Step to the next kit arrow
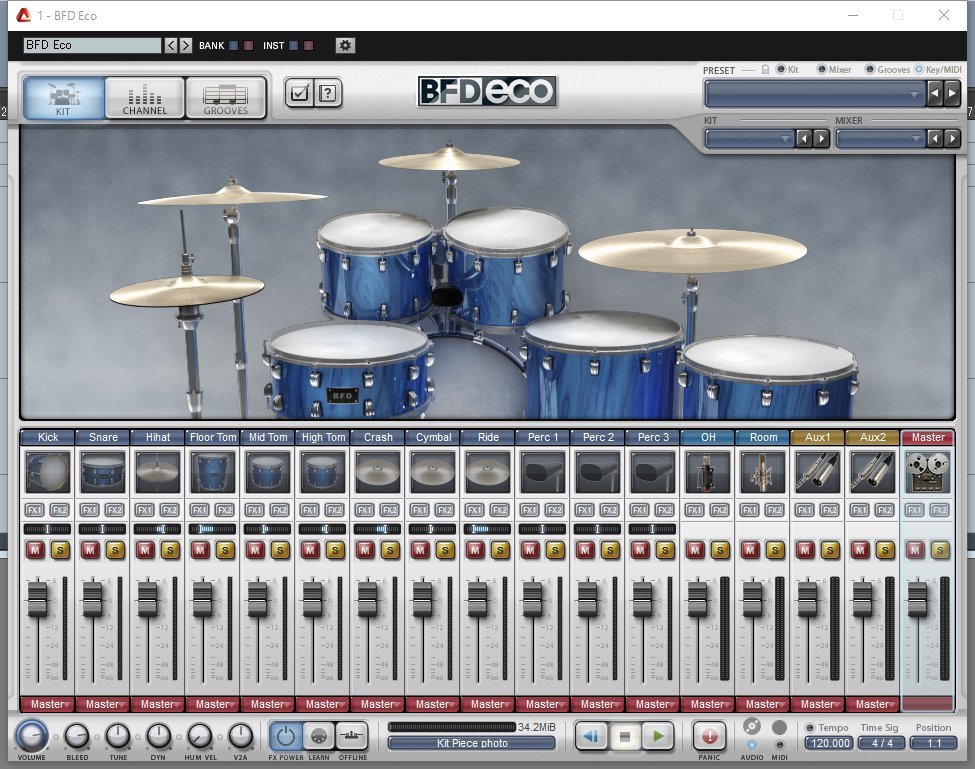 [x=821, y=139]
